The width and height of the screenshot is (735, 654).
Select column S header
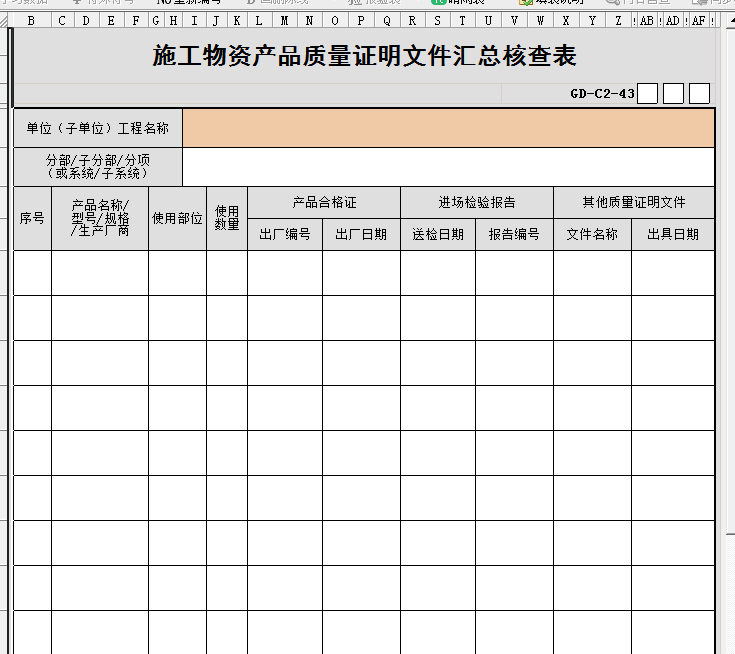pyautogui.click(x=437, y=20)
